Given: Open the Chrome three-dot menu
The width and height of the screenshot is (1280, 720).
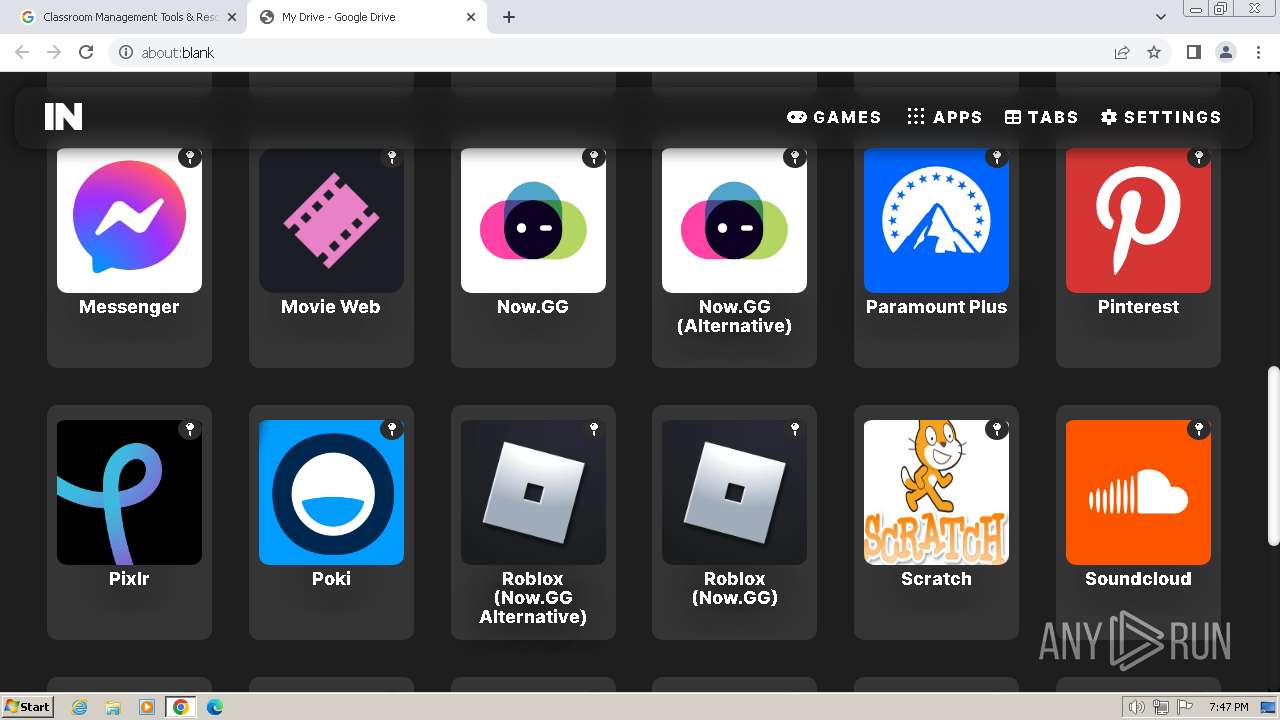Looking at the screenshot, I should (x=1259, y=52).
